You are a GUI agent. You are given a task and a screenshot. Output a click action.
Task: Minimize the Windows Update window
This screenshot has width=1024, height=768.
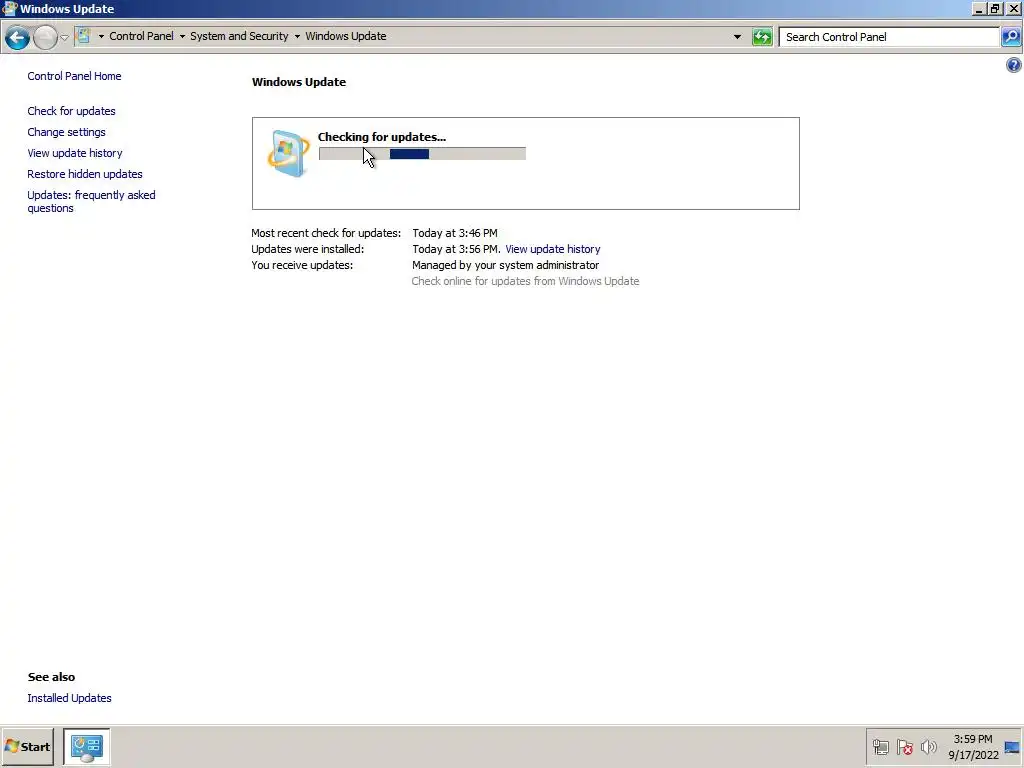click(978, 9)
